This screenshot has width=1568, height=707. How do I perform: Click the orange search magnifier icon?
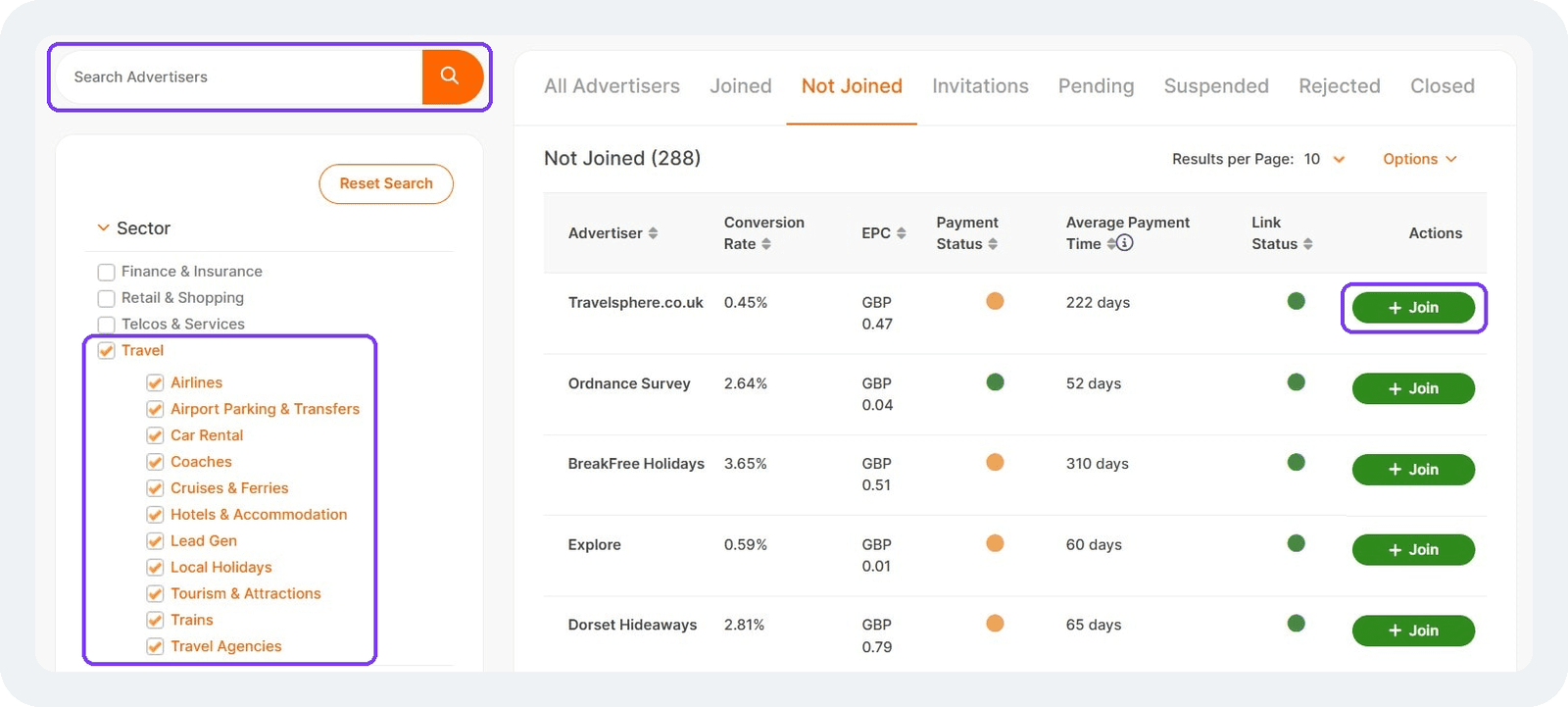[x=451, y=76]
